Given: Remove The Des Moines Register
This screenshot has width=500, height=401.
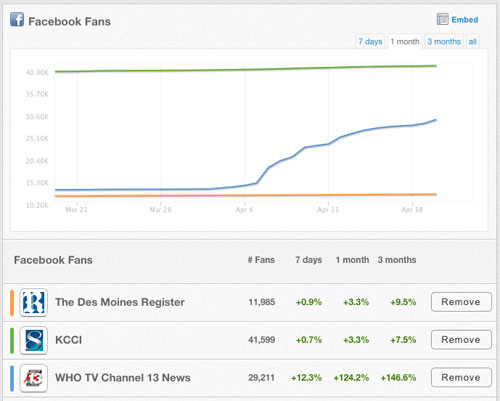Looking at the screenshot, I should point(461,302).
